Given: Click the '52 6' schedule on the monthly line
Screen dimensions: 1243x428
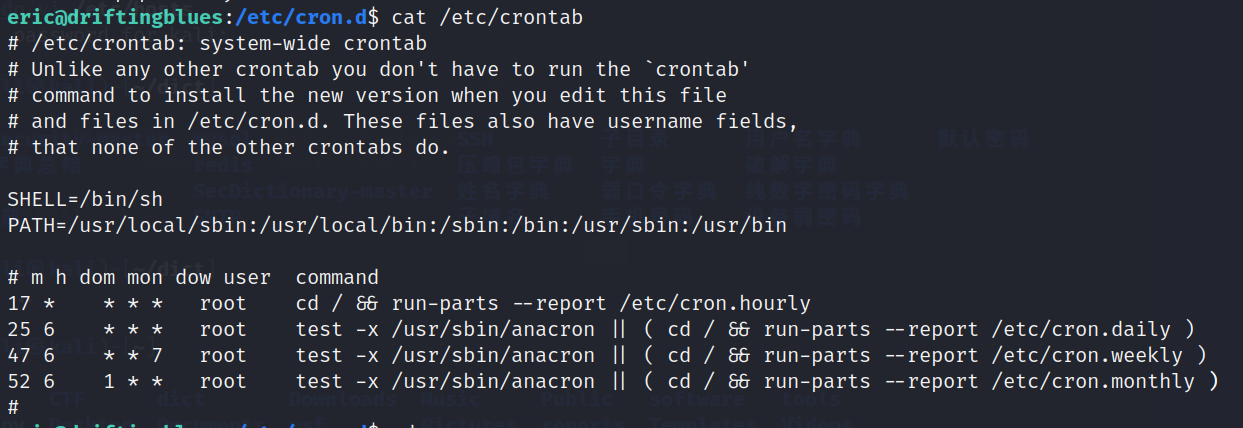Looking at the screenshot, I should coord(31,381).
